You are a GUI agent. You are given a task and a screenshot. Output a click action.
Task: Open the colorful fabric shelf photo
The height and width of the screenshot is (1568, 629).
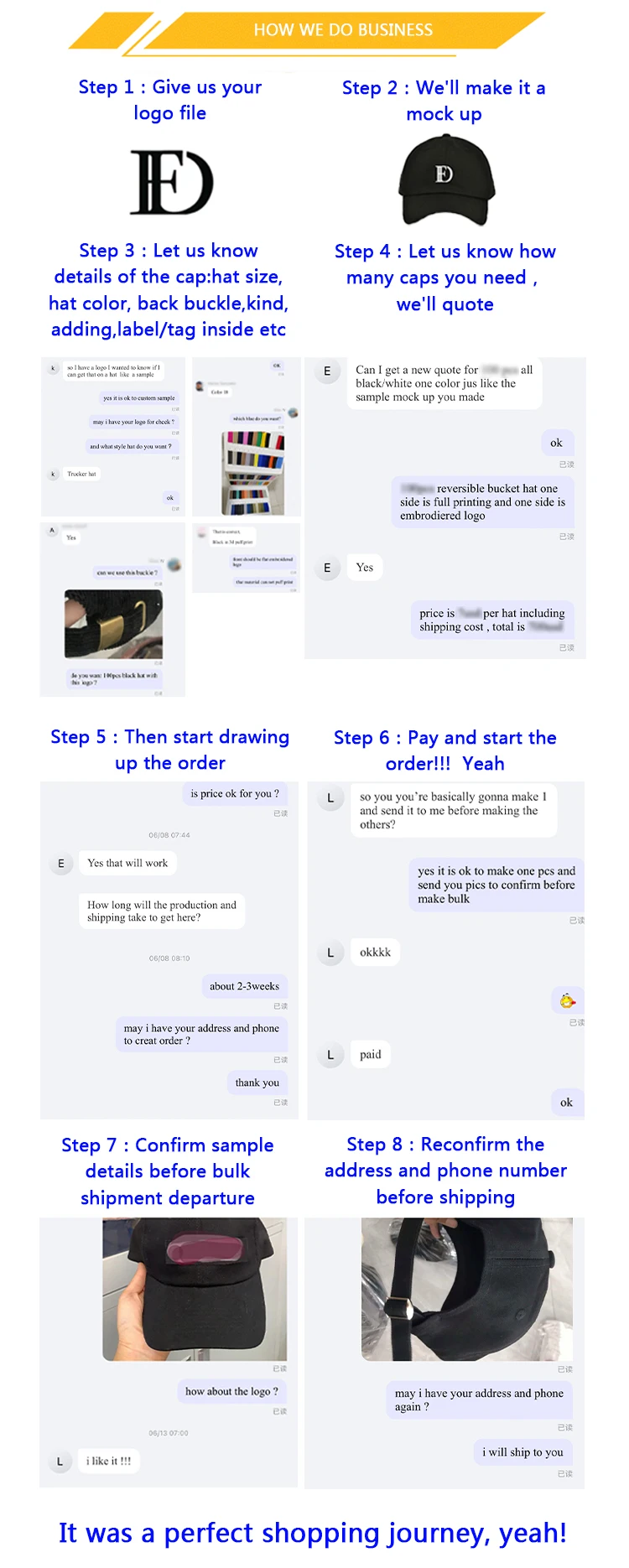point(252,472)
